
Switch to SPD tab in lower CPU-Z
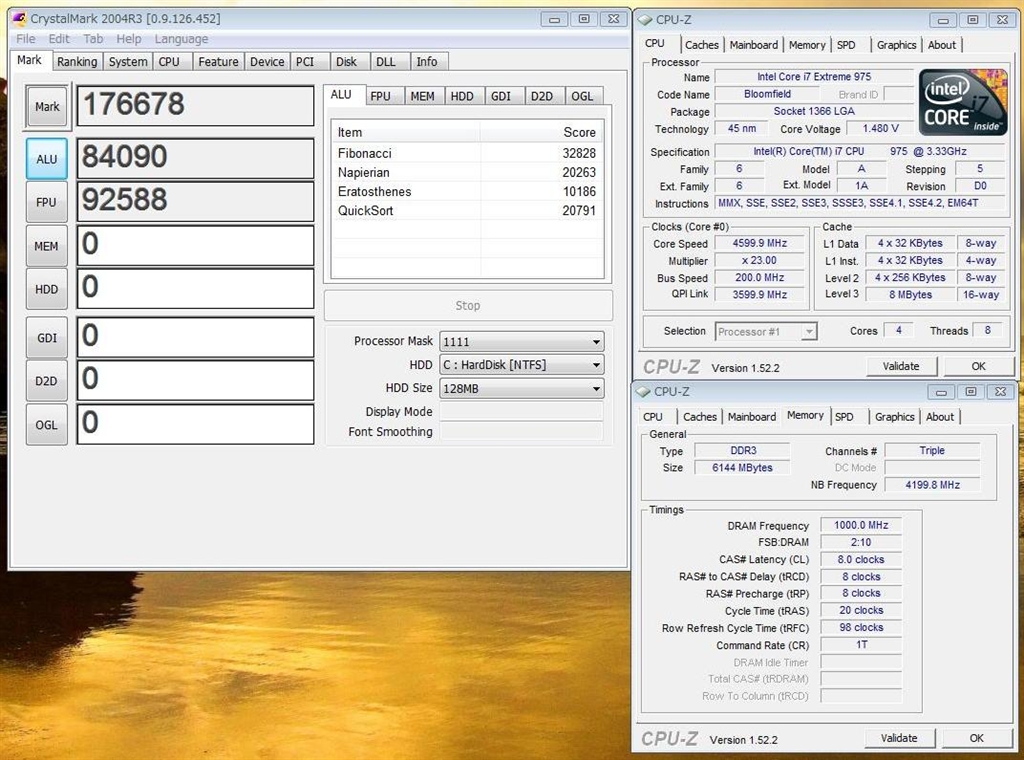(844, 417)
